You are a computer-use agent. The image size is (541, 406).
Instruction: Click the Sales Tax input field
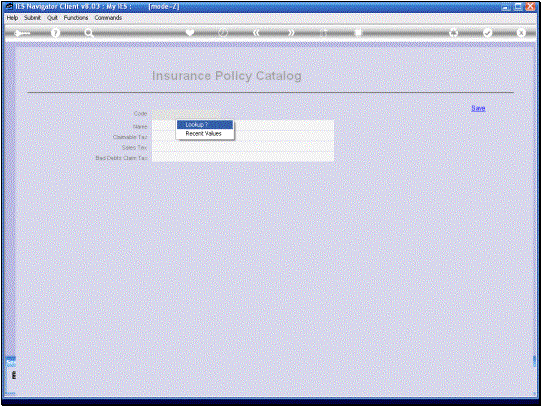[x=243, y=147]
